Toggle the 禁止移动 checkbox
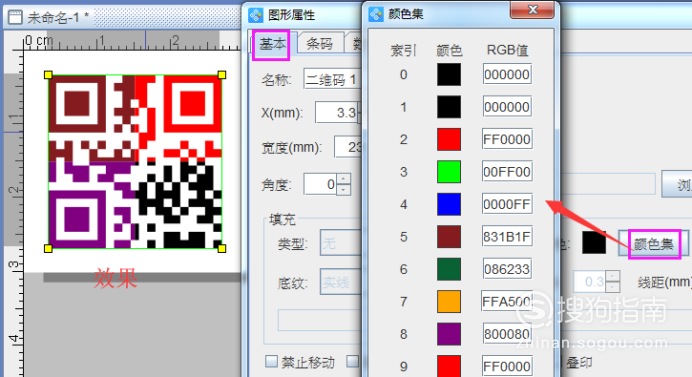 (x=271, y=362)
